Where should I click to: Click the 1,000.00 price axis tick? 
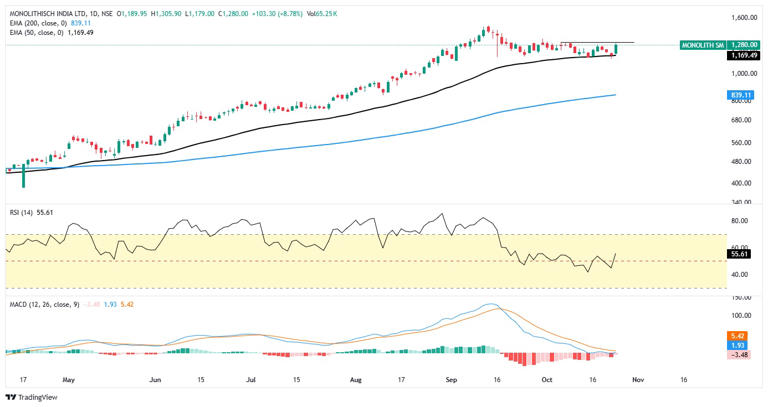coord(744,73)
